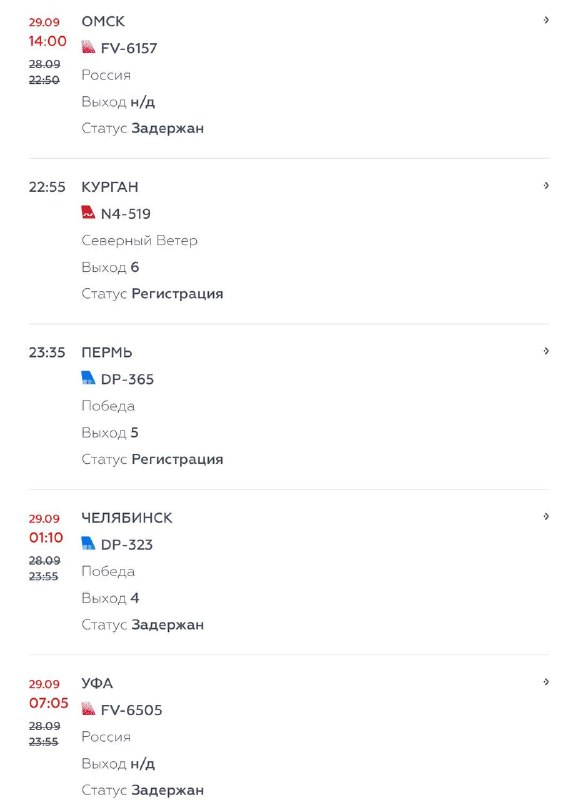
Task: Click the rescheduled 01:10 departure time
Action: pos(46,537)
